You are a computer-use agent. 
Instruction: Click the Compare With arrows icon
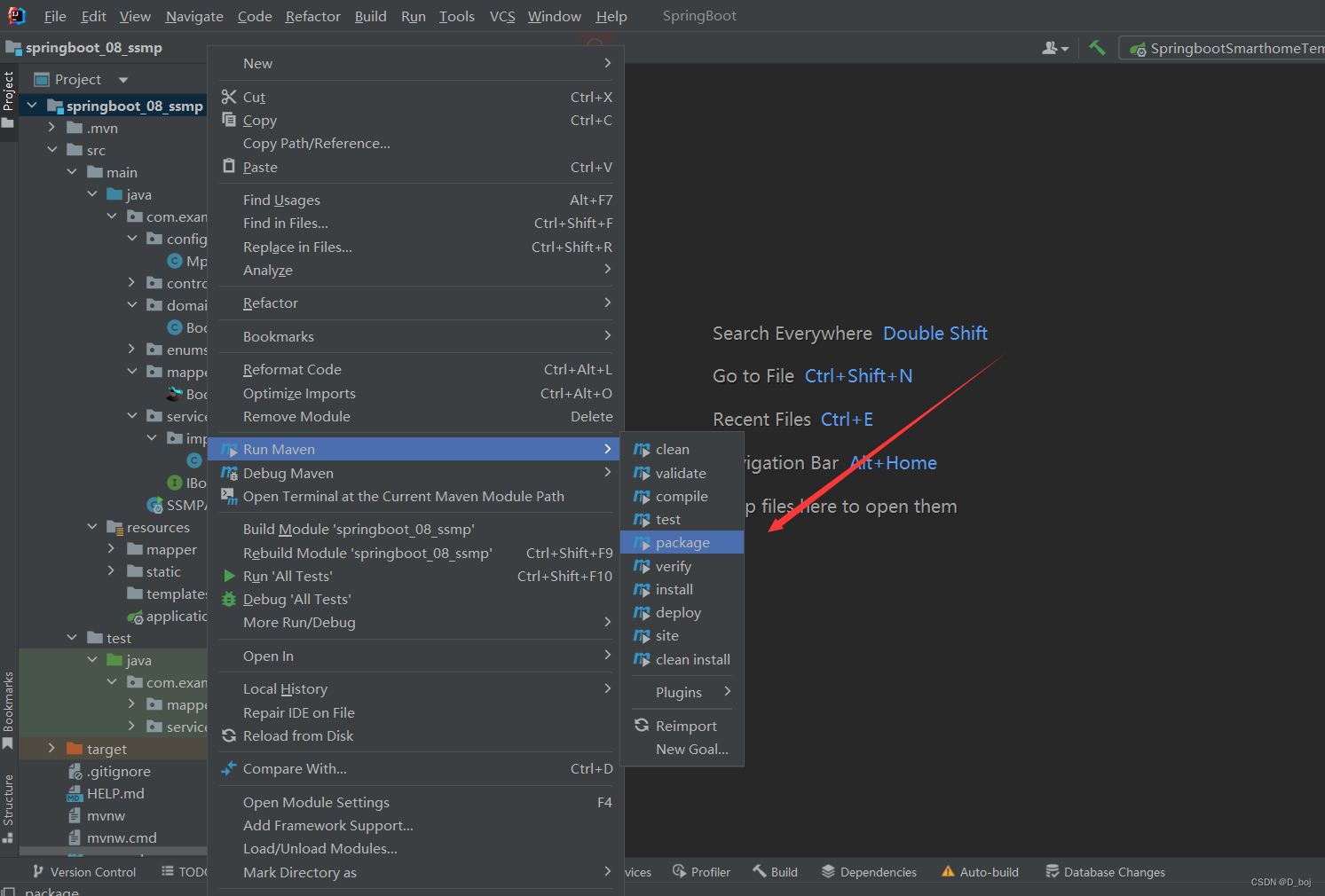tap(229, 768)
